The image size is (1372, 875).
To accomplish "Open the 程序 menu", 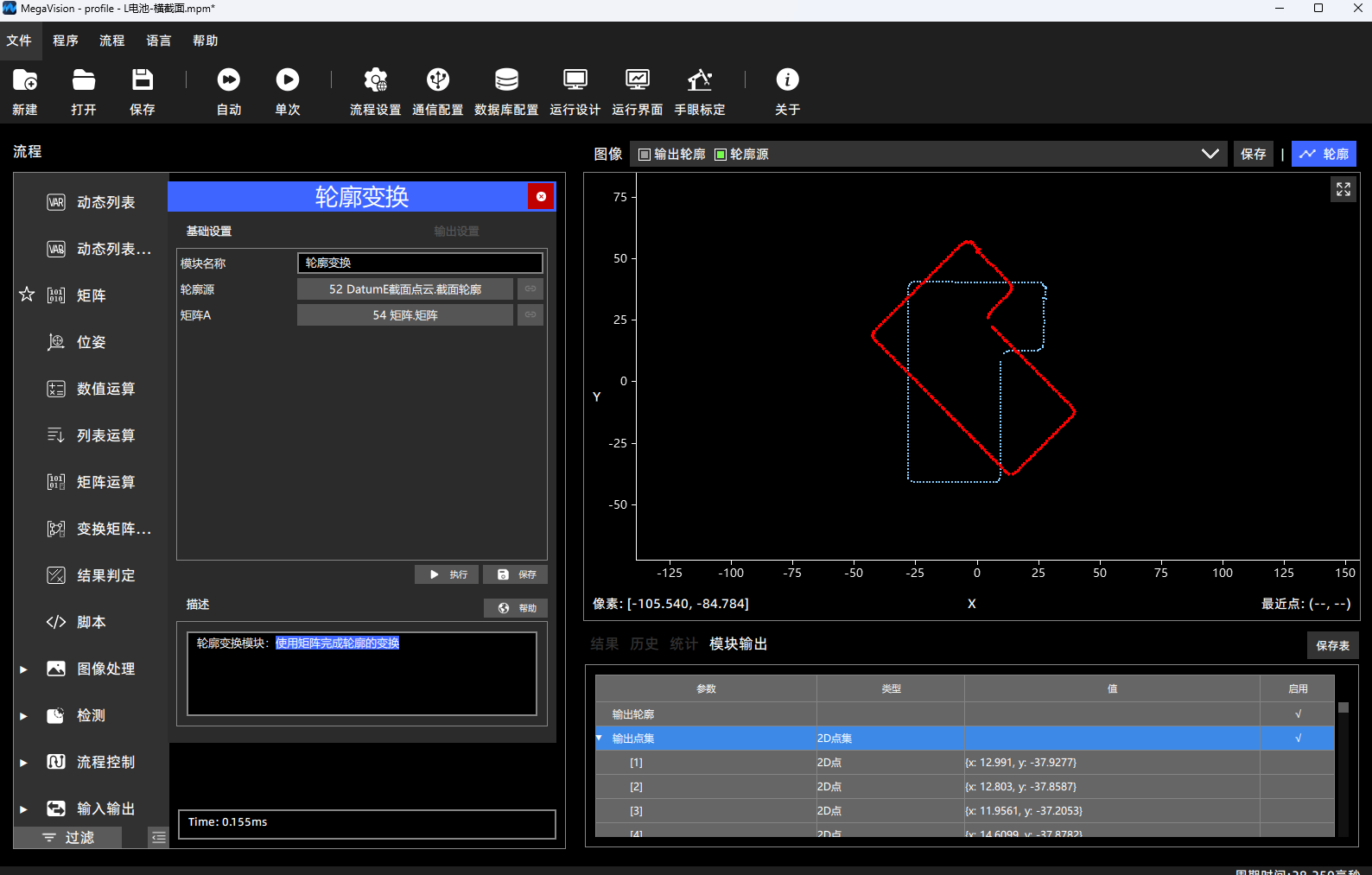I will pyautogui.click(x=66, y=41).
